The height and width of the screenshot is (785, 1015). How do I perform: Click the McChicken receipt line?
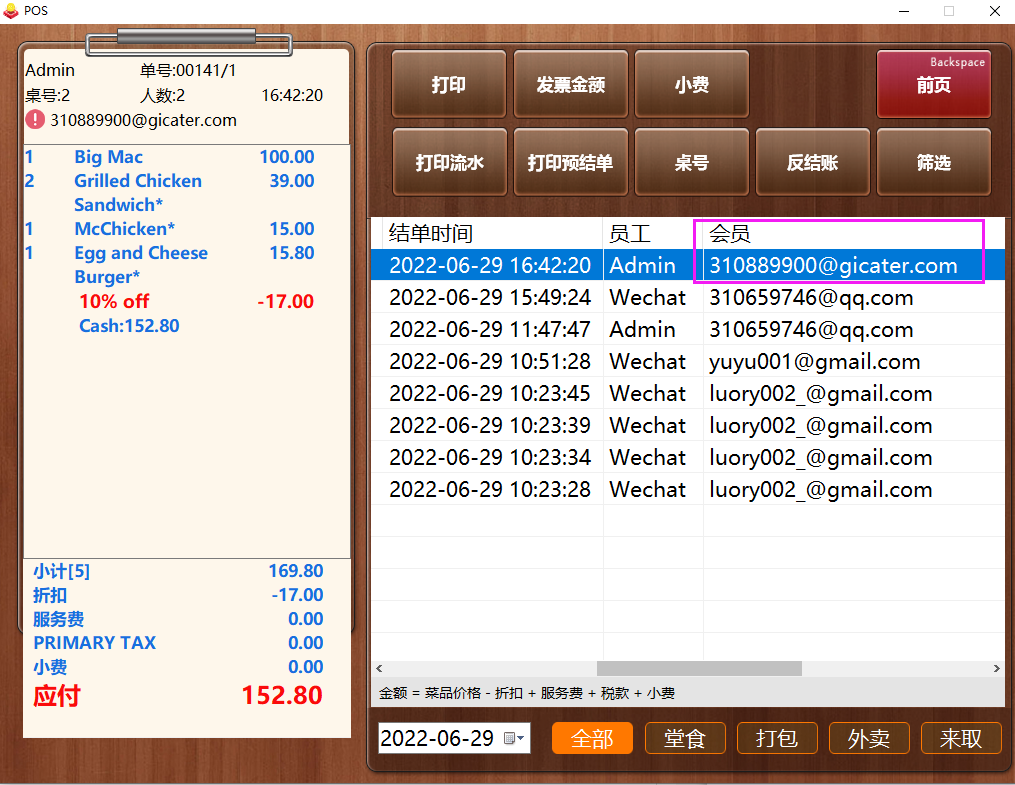(x=170, y=228)
